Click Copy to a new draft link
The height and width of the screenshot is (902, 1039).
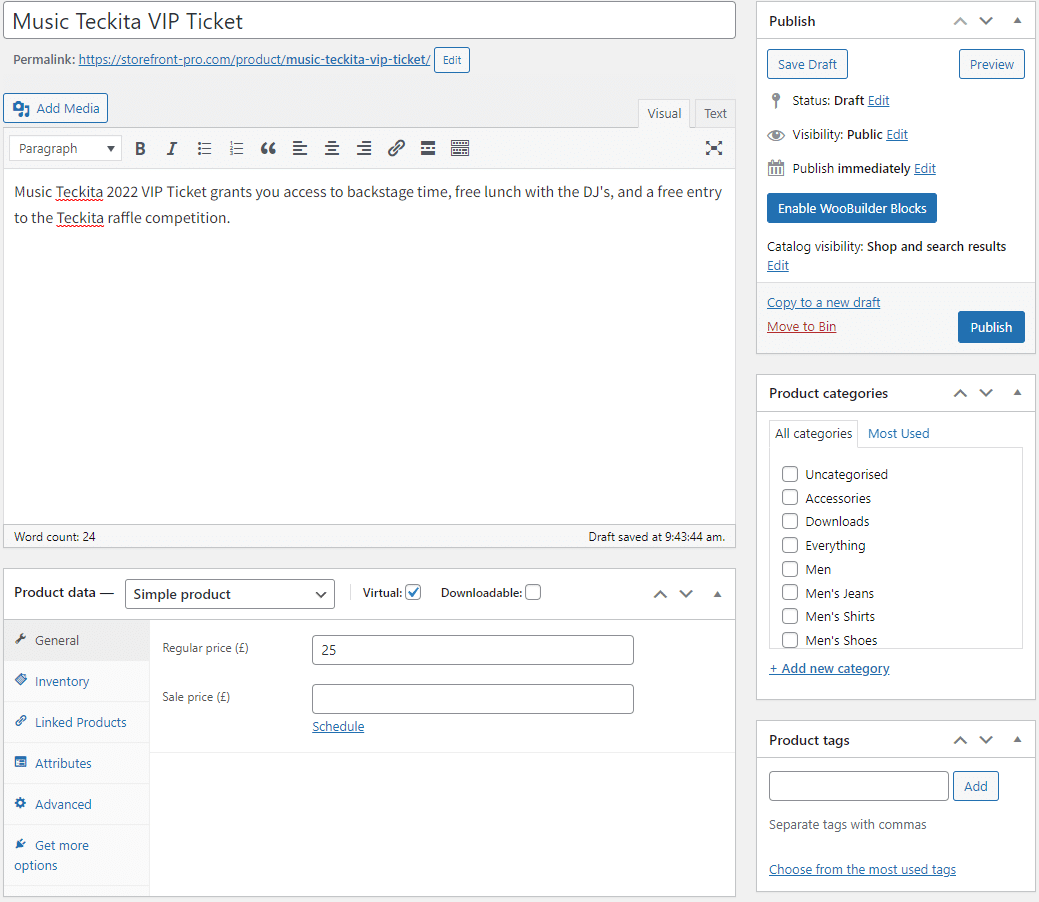[823, 302]
